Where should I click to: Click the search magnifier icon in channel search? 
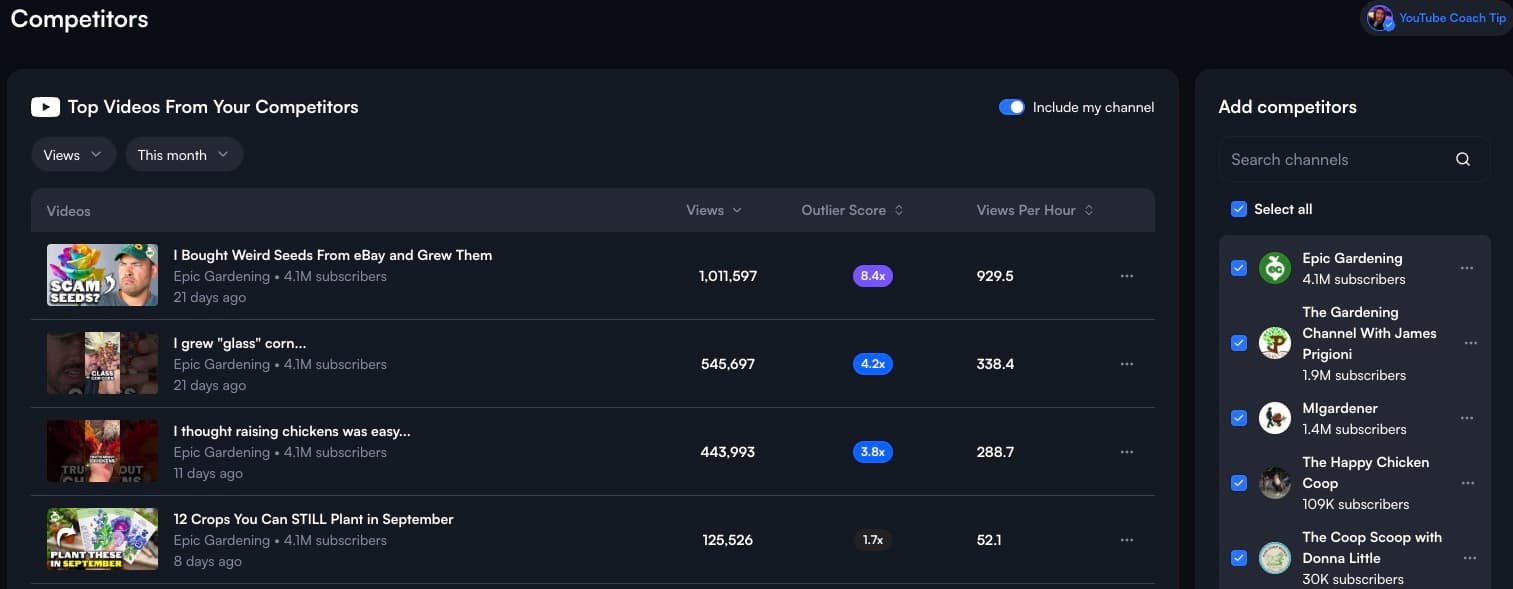pyautogui.click(x=1463, y=159)
